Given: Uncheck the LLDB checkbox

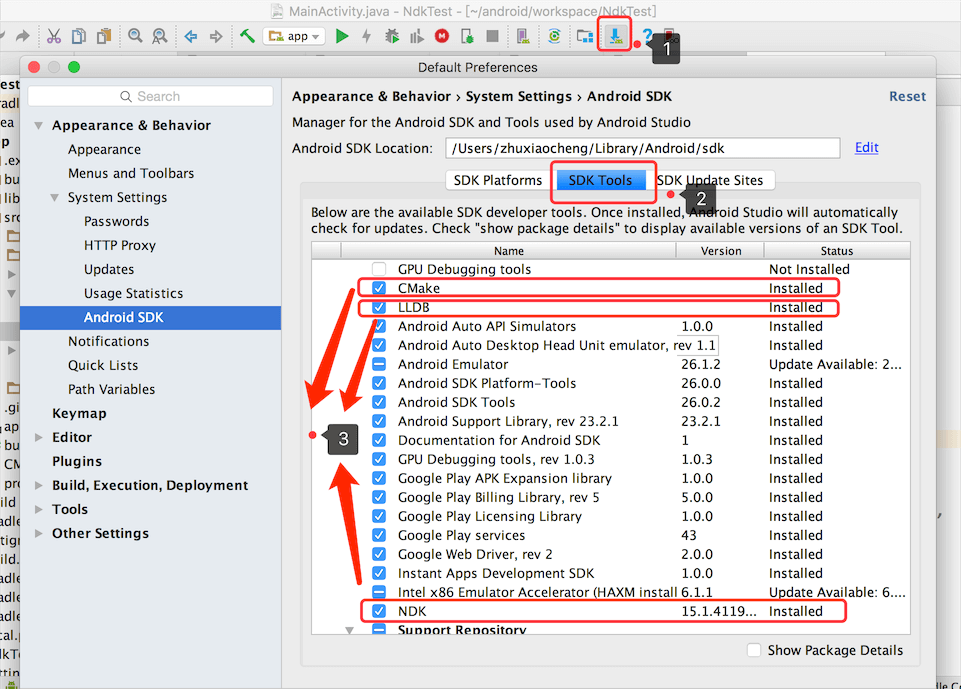Looking at the screenshot, I should coord(379,307).
